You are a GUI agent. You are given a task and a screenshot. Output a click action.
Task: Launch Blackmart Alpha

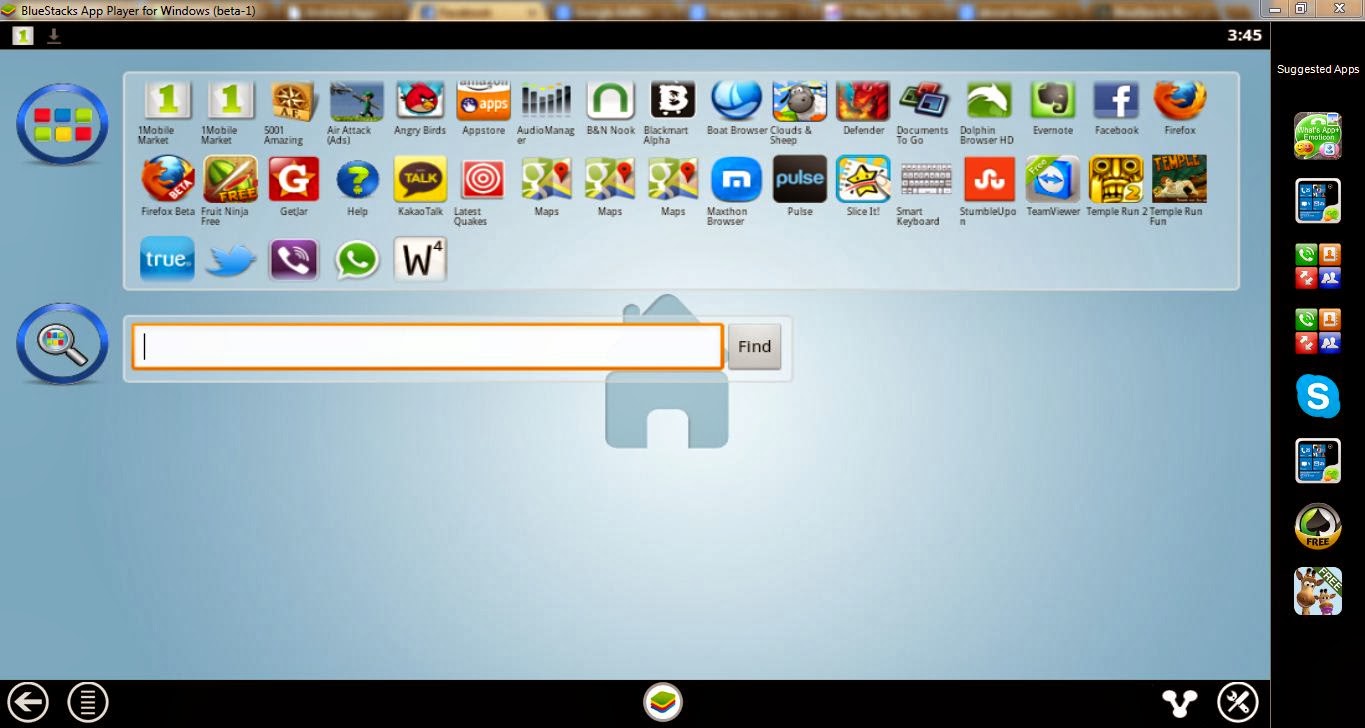click(673, 103)
